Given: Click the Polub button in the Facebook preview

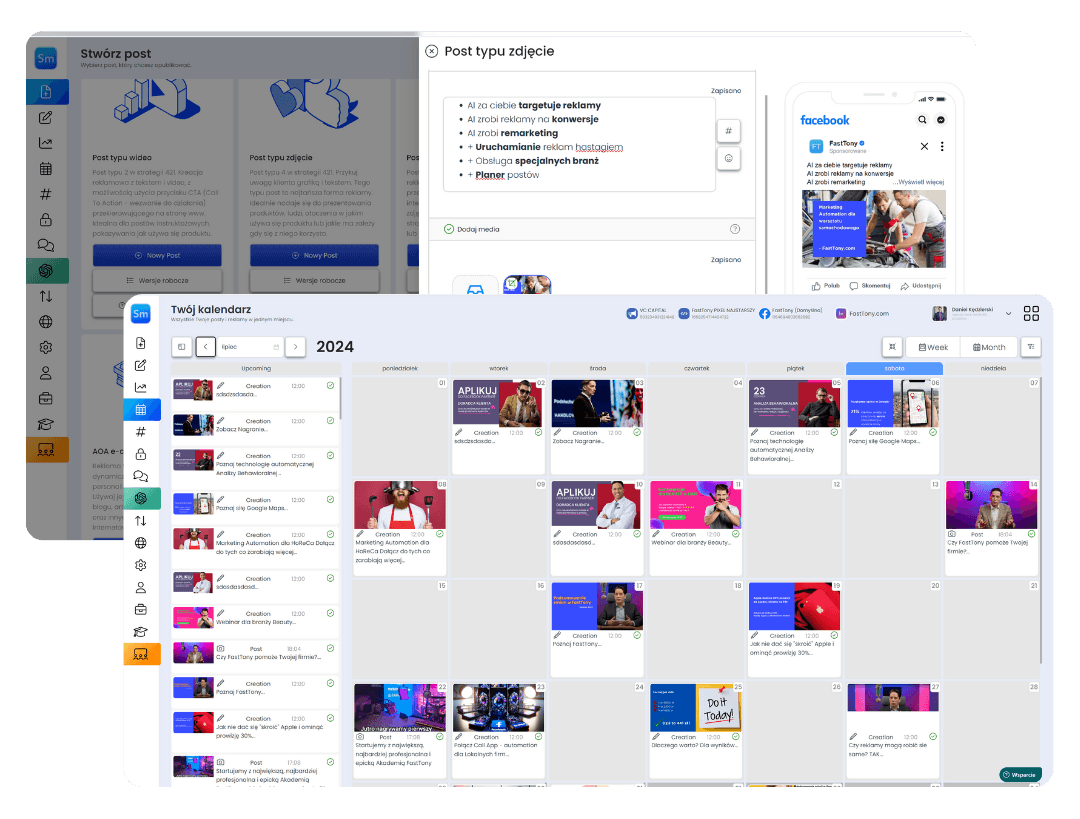Looking at the screenshot, I should [826, 286].
